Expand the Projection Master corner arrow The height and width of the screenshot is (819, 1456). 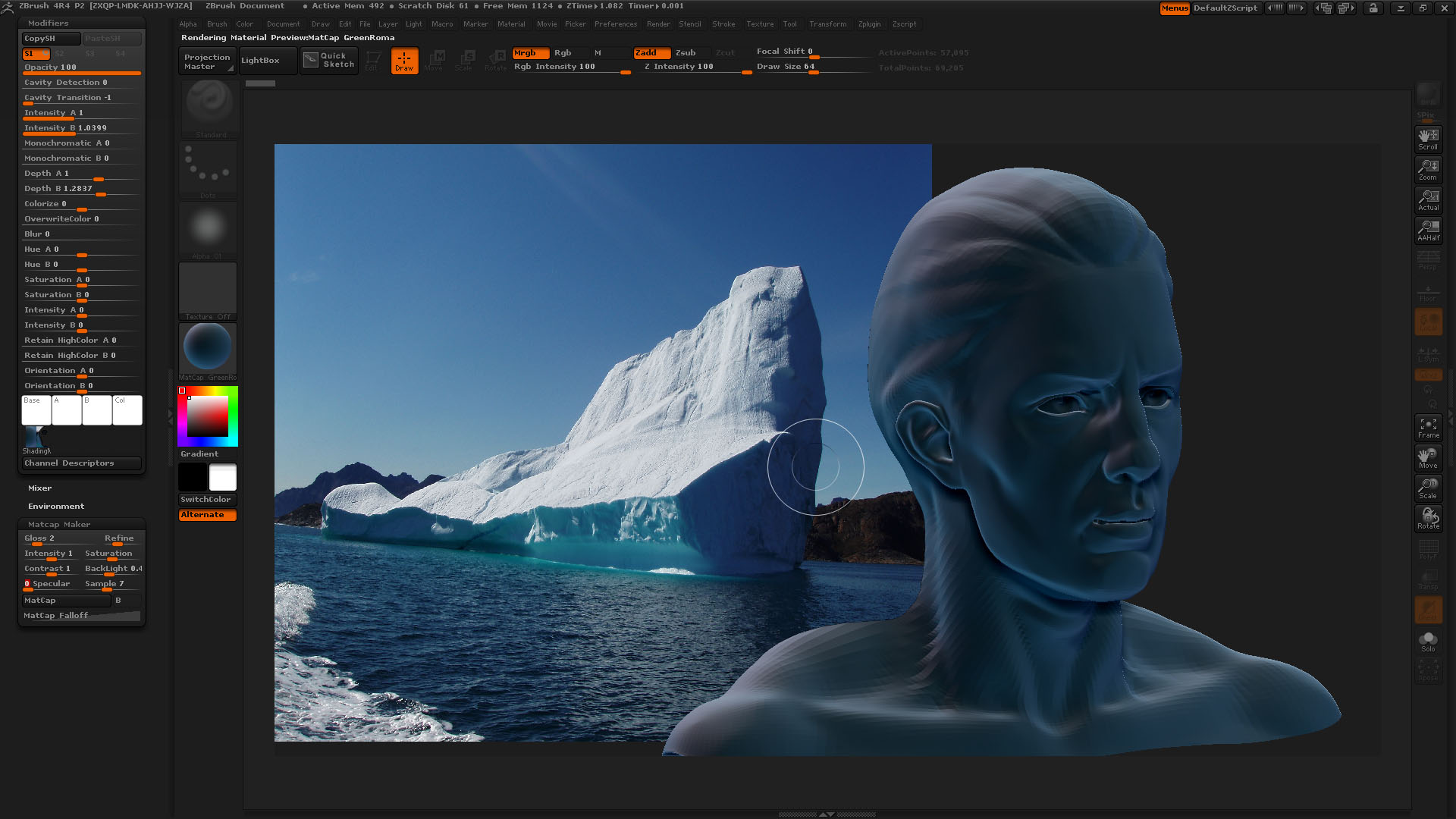(x=230, y=69)
